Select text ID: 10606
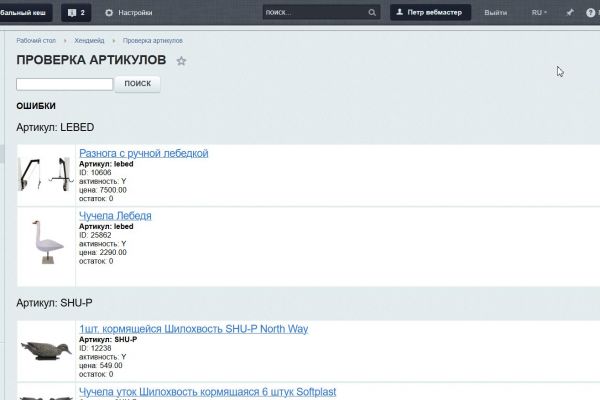 pyautogui.click(x=95, y=173)
